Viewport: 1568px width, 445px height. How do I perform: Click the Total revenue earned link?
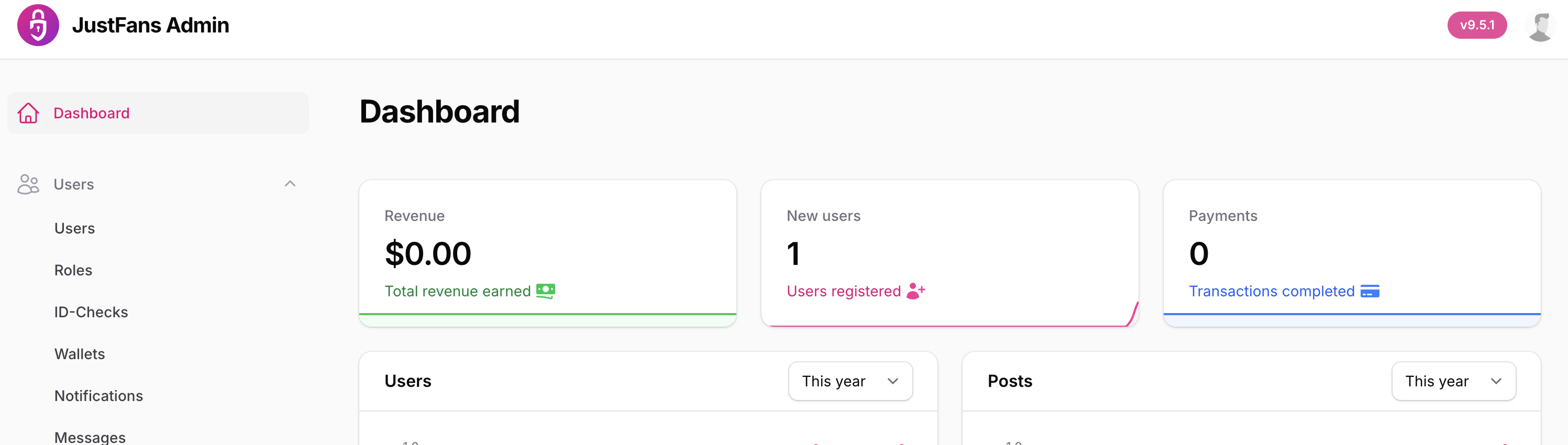point(458,292)
